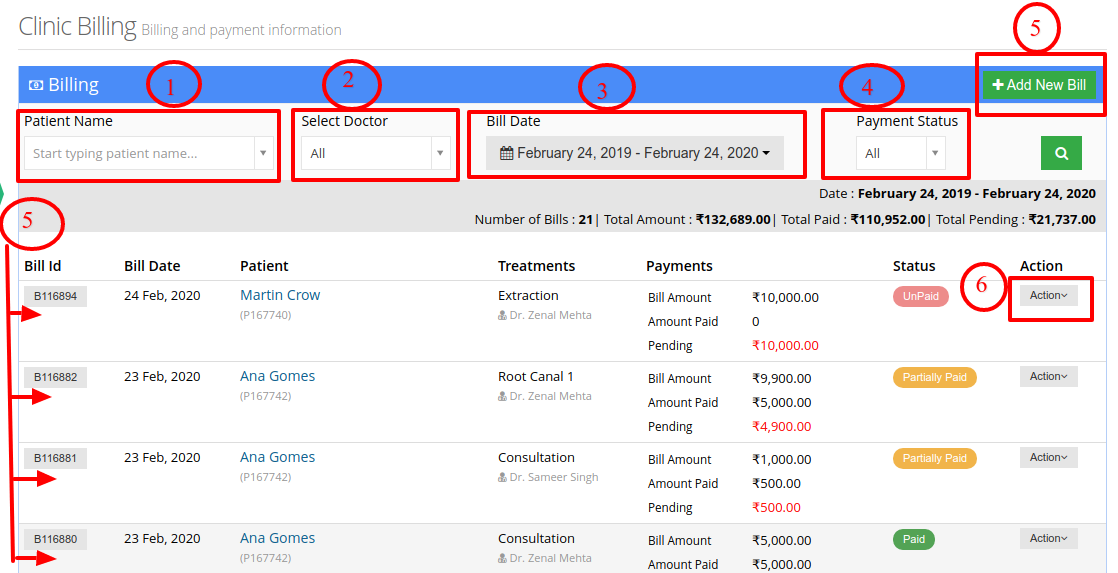Image resolution: width=1118 pixels, height=573 pixels.
Task: Click bill ID badge B116894
Action: pyautogui.click(x=56, y=296)
